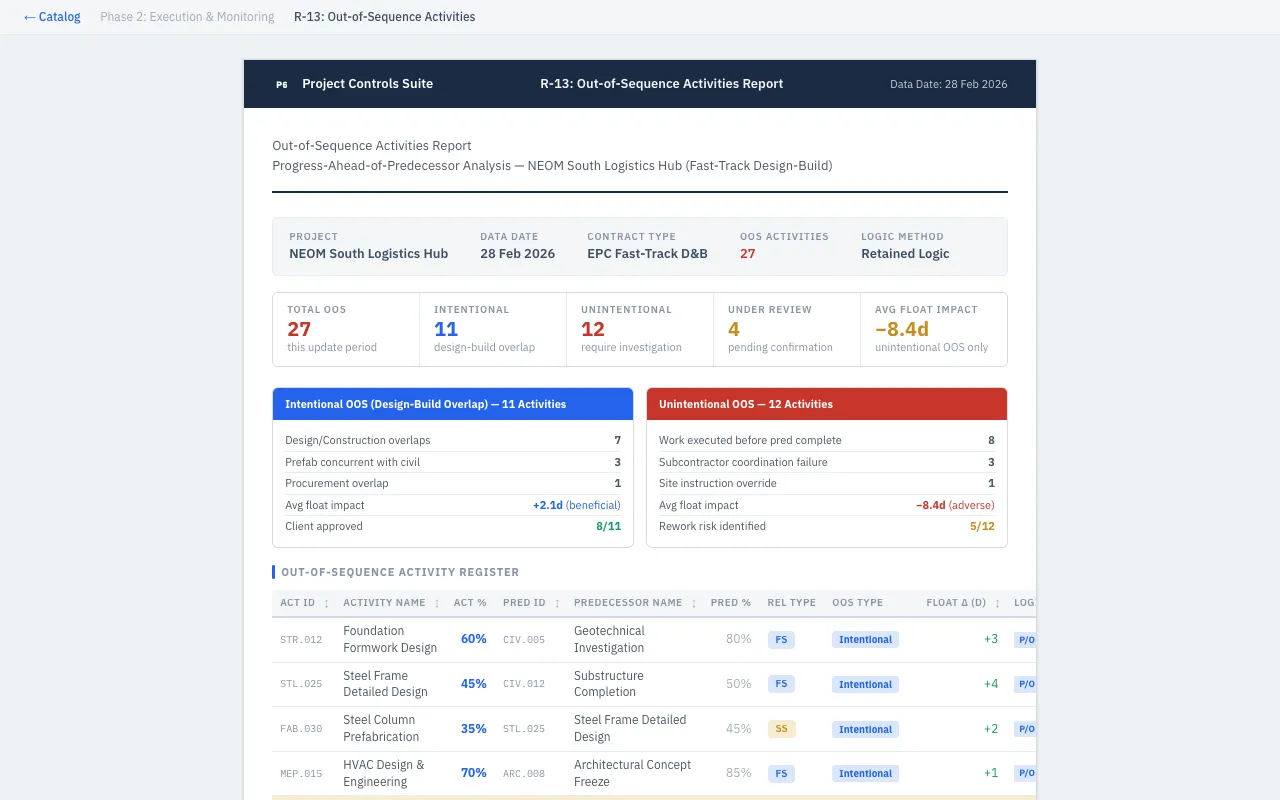Expand the Unintentional OOS panel header
Screen dimensions: 1280x800
coord(826,404)
